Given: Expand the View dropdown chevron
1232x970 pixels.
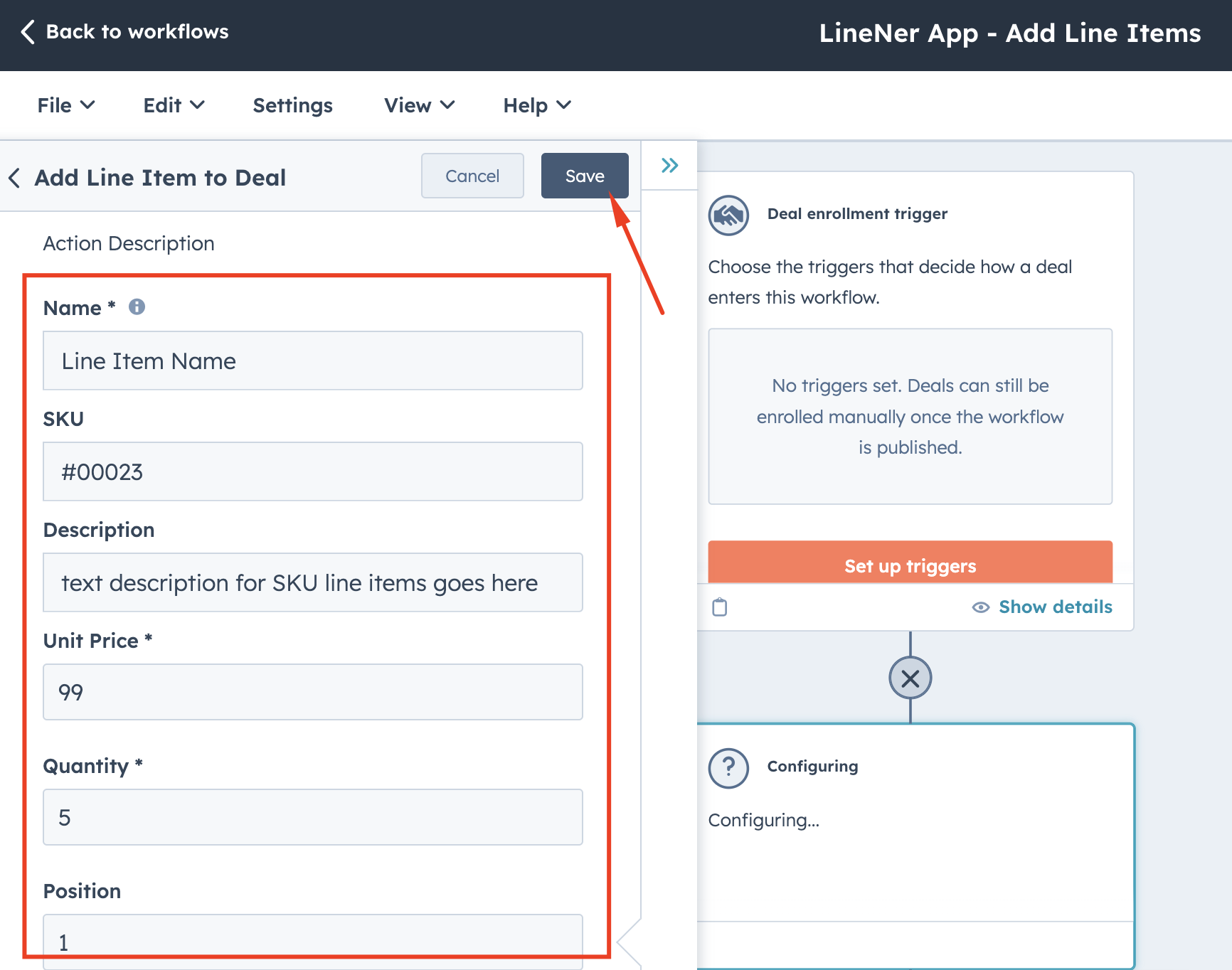Looking at the screenshot, I should (x=447, y=105).
